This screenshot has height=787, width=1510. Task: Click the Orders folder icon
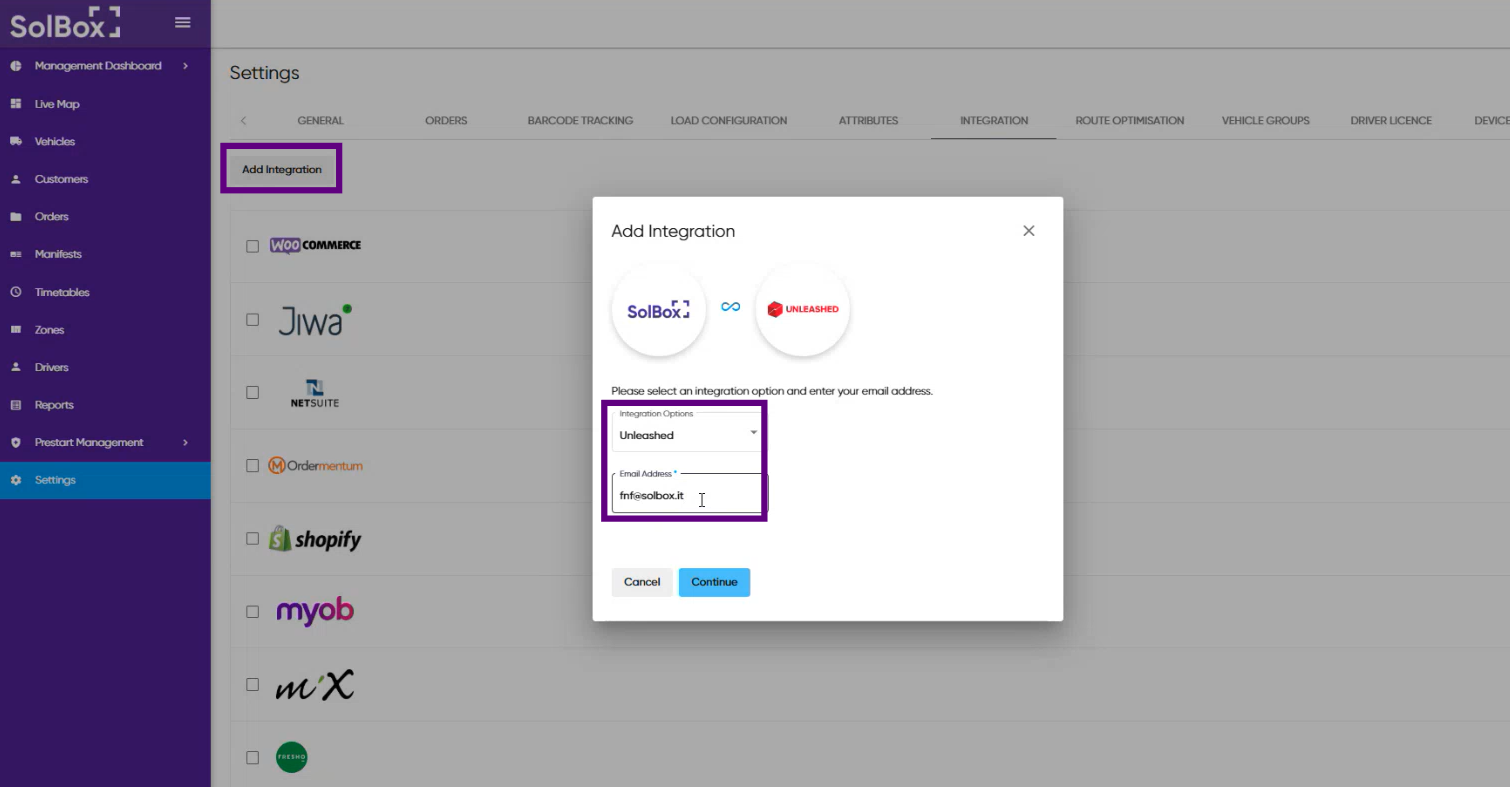pos(16,217)
